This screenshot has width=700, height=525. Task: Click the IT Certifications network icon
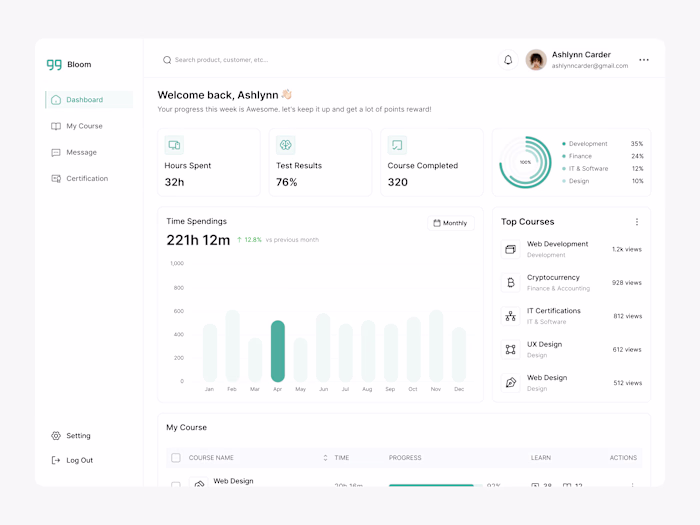[511, 316]
